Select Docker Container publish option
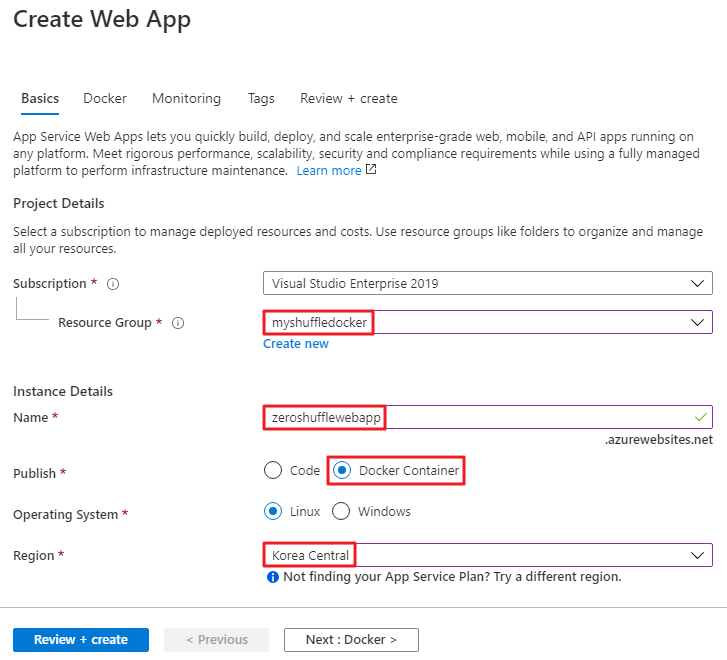This screenshot has width=727, height=660. click(396, 470)
